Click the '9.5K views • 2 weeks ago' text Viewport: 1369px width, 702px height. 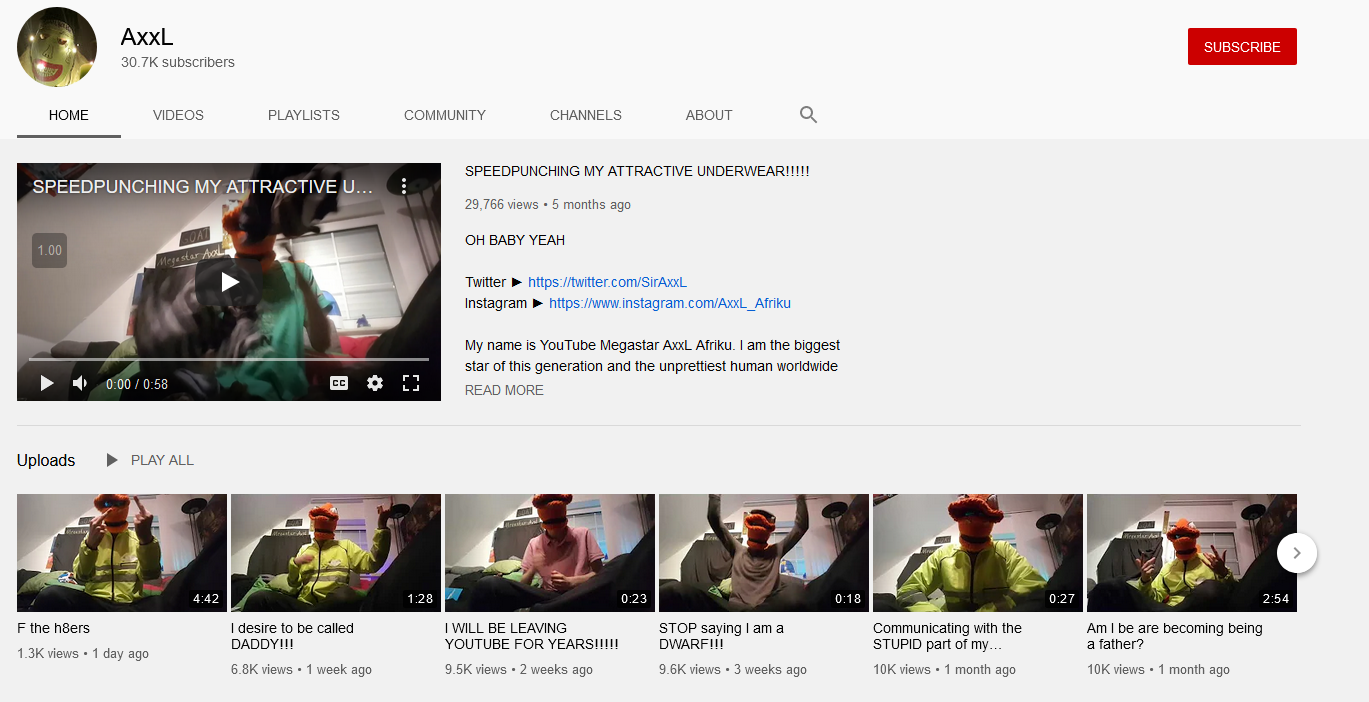pyautogui.click(x=519, y=669)
